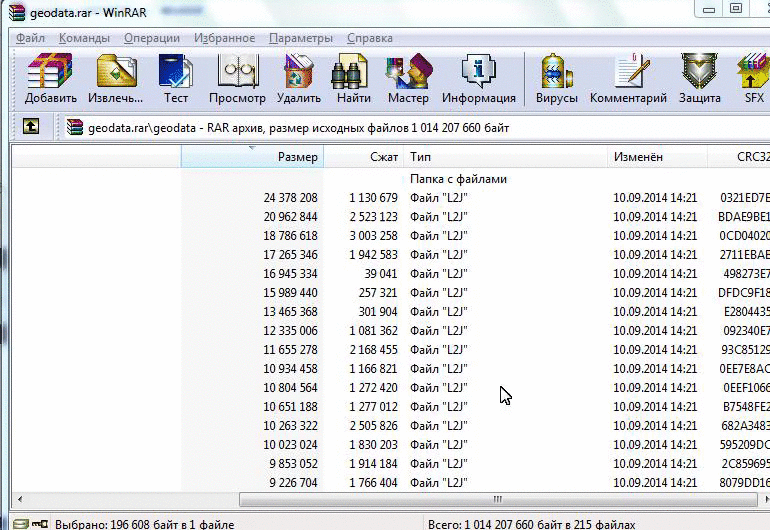
Task: Click the disk icon in status bar
Action: pyautogui.click(x=21, y=524)
